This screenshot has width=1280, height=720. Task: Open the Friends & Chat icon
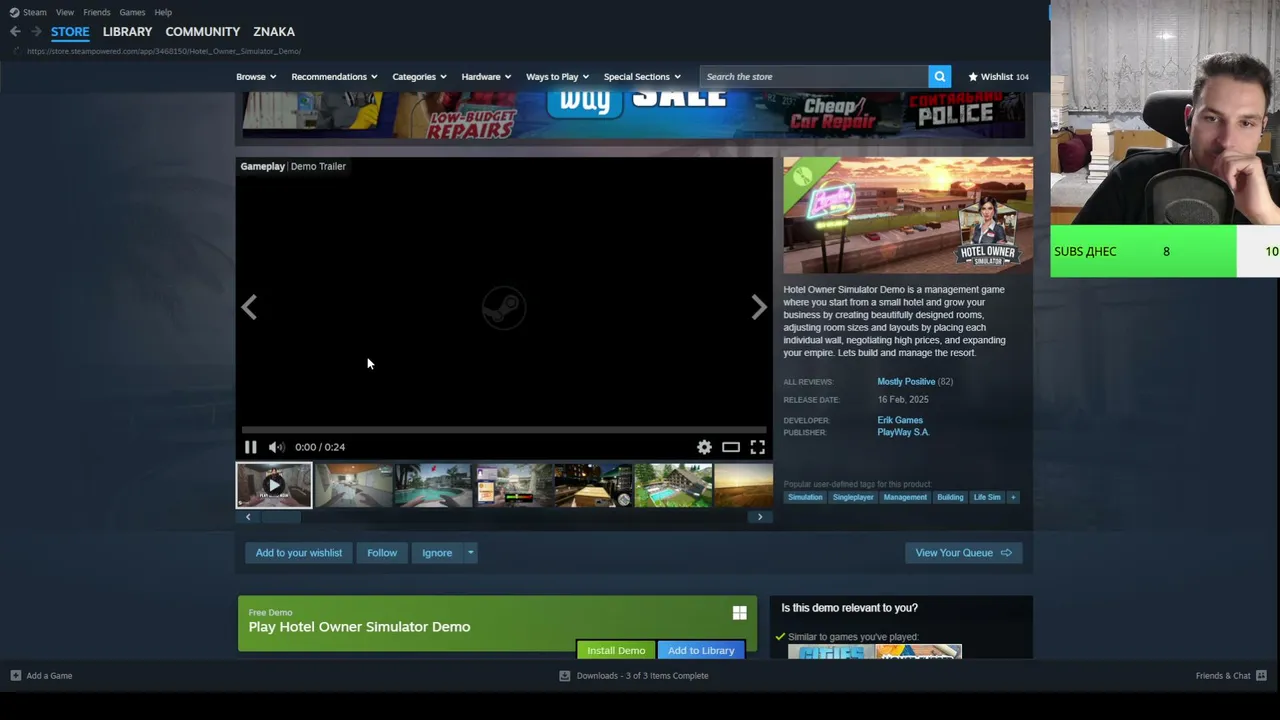(x=1261, y=676)
